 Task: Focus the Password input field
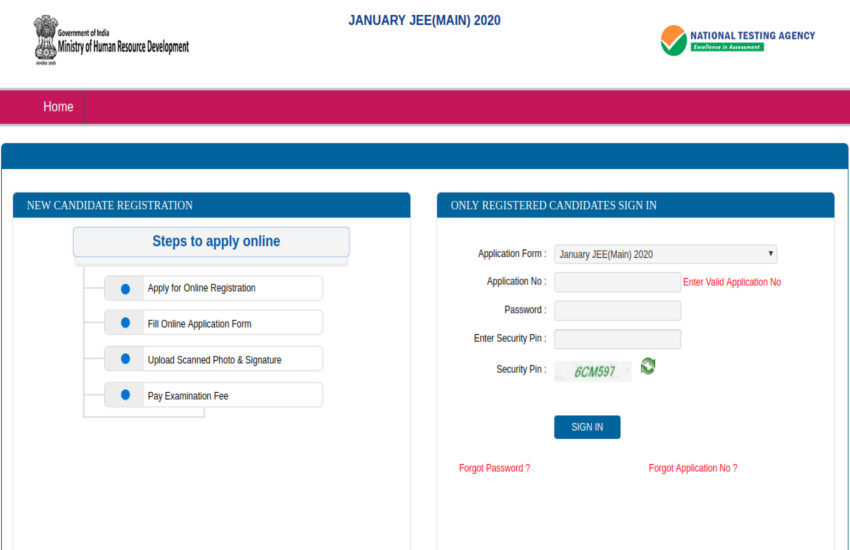(x=617, y=310)
